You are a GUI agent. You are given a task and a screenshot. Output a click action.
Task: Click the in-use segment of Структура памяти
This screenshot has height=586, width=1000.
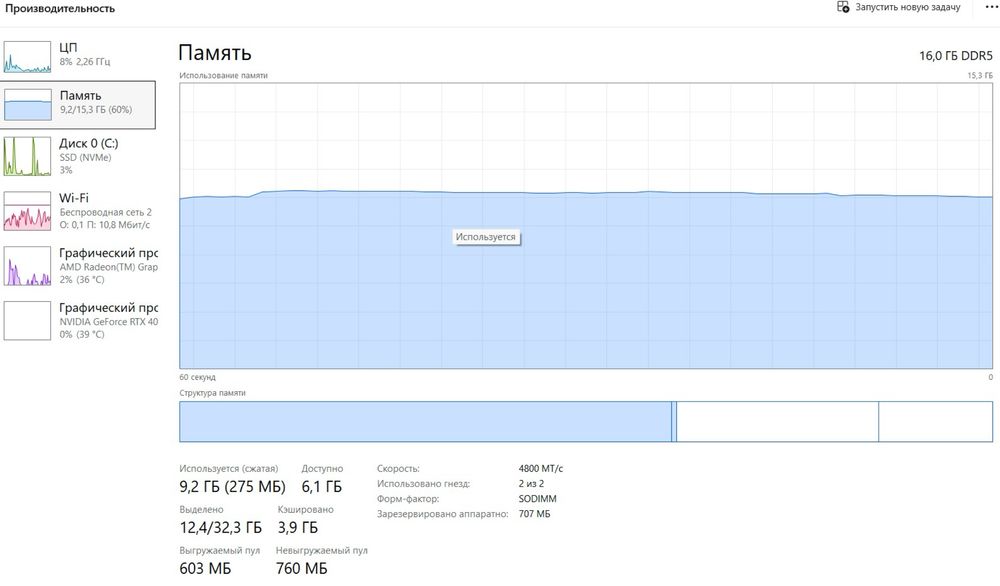(x=425, y=421)
